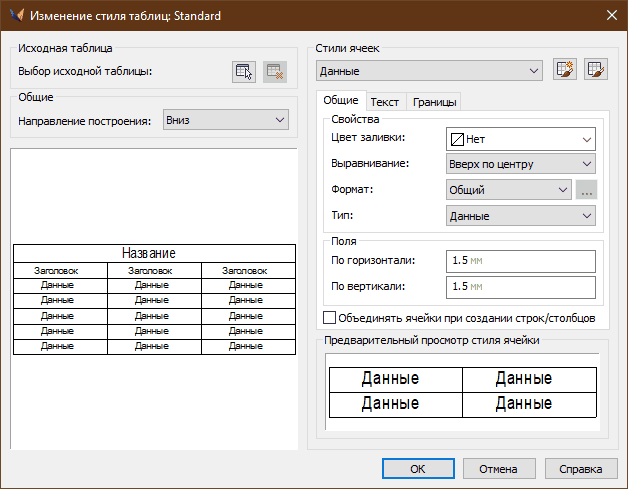Expand the cell styles 'Данные' dropdown
Image resolution: width=628 pixels, height=489 pixels.
click(428, 71)
